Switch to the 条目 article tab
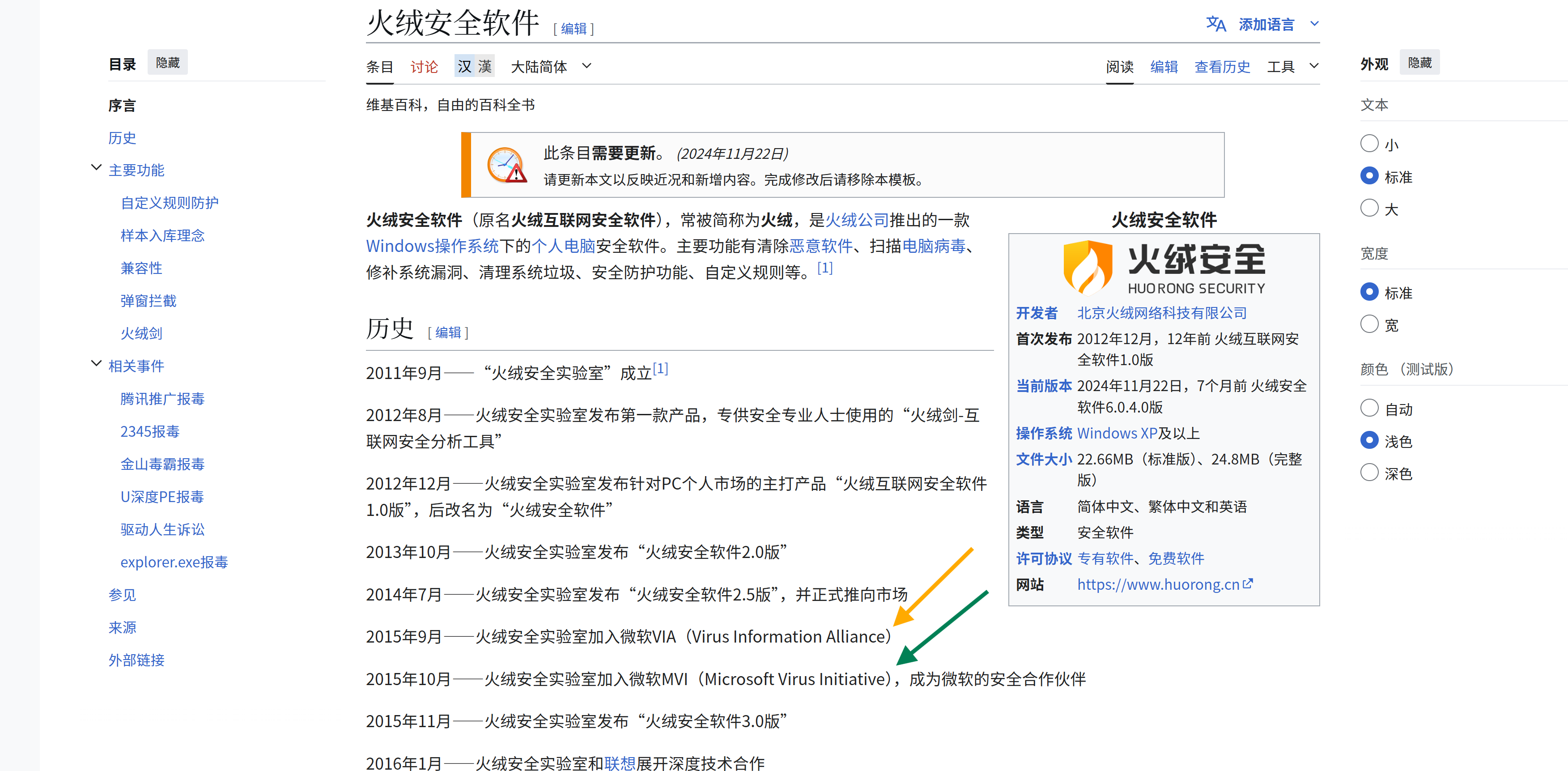Screen dimensions: 1568x771 (x=379, y=66)
